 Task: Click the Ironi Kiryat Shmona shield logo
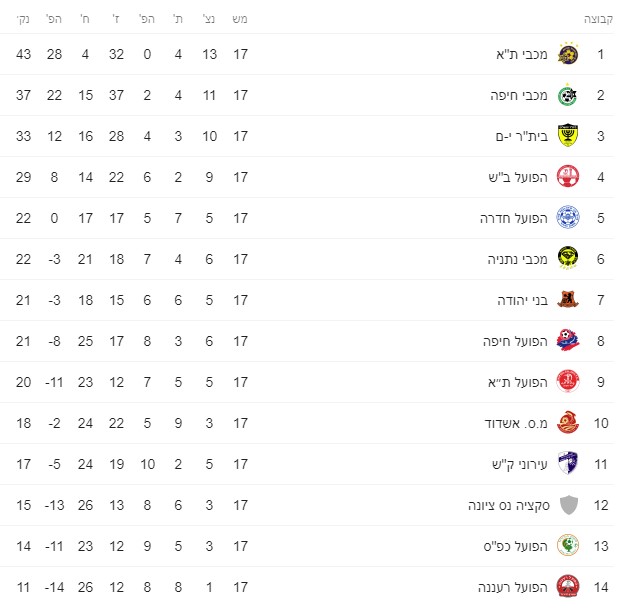[568, 464]
